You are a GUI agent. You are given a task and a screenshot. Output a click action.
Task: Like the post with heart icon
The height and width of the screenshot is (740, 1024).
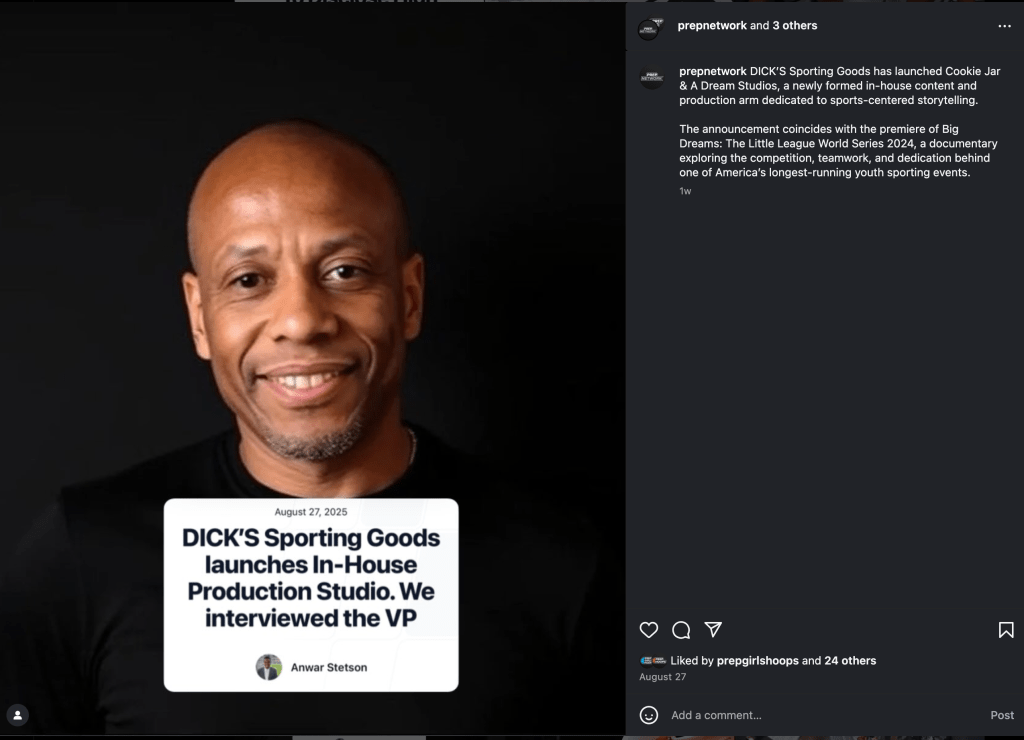[648, 630]
